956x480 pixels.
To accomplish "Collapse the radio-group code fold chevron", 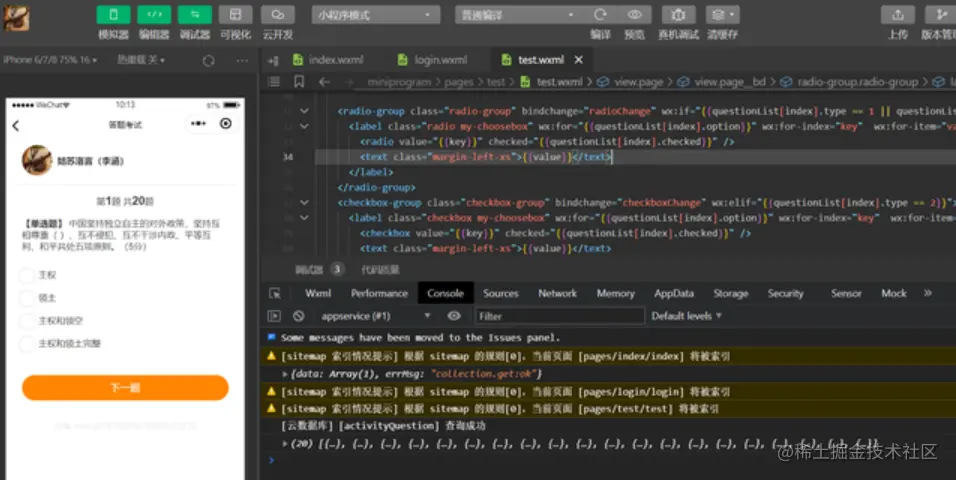I will click(x=304, y=111).
